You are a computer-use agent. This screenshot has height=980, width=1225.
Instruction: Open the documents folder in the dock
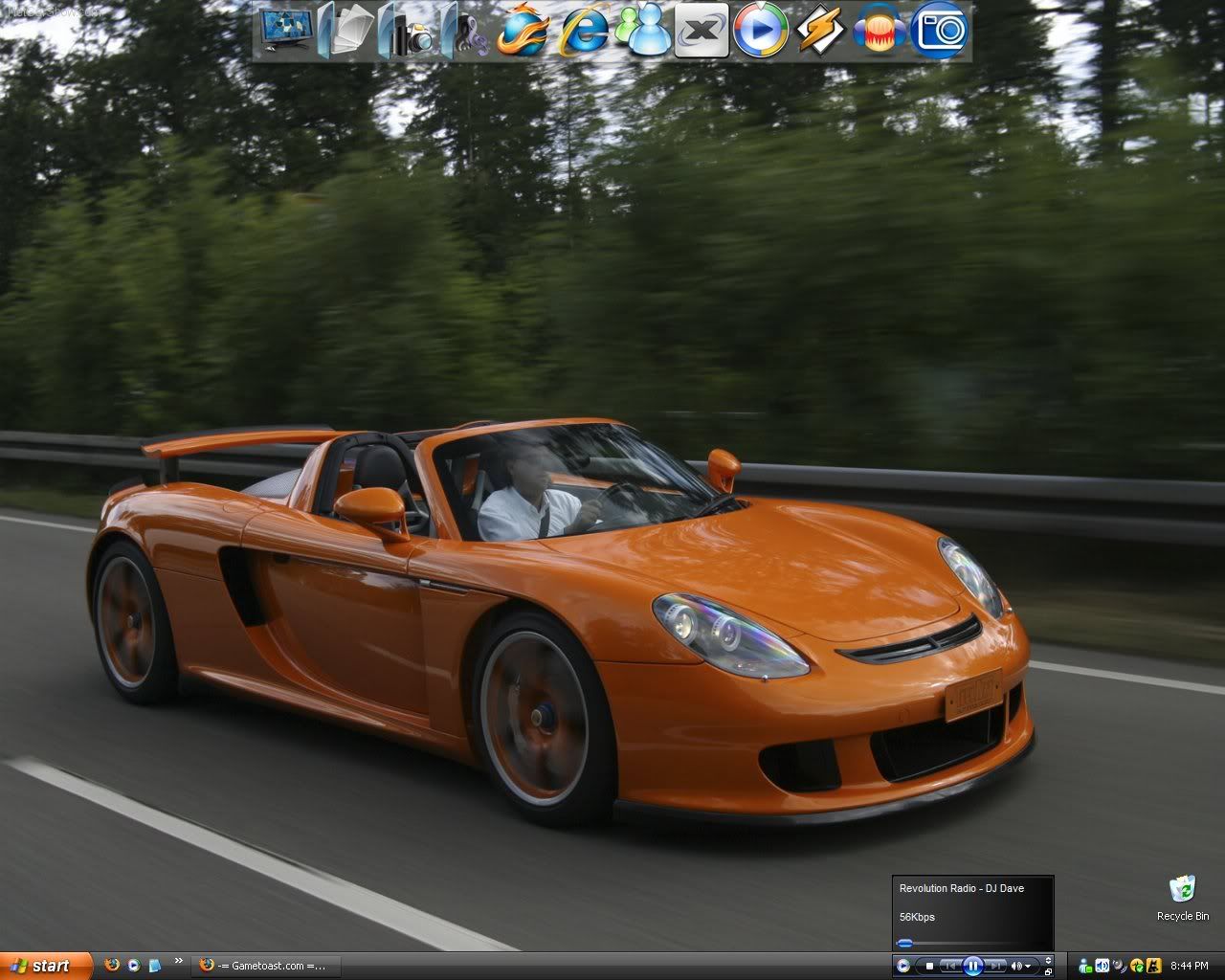[345, 31]
